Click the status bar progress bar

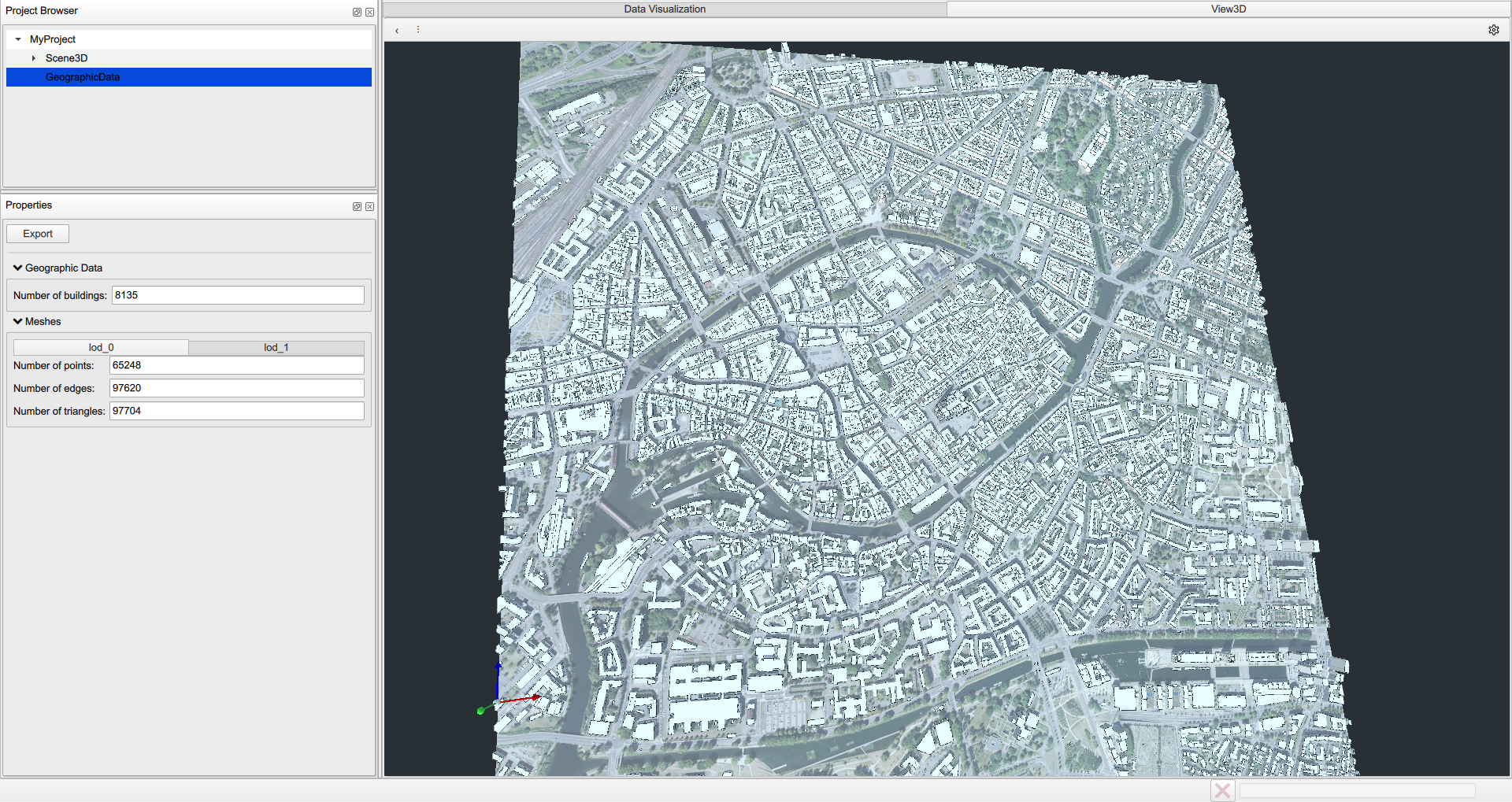pyautogui.click(x=1357, y=790)
